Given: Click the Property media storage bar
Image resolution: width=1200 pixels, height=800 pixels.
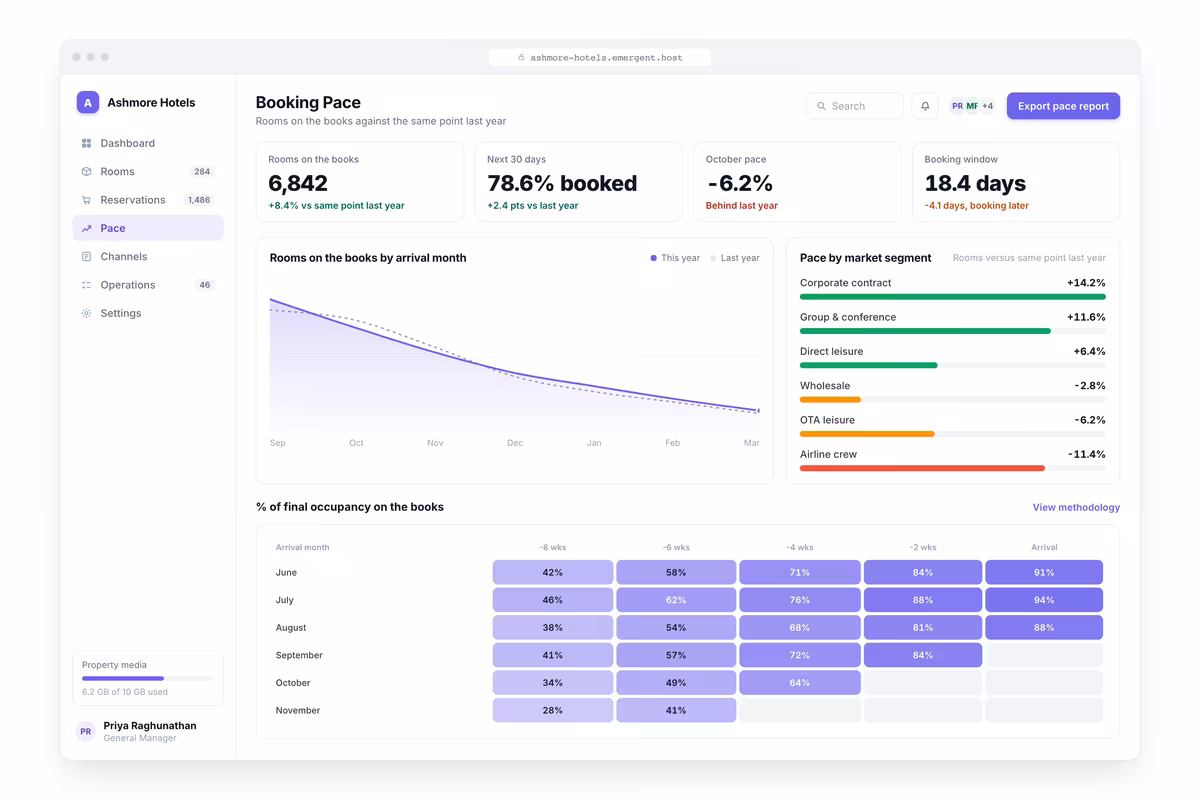Looking at the screenshot, I should point(148,678).
